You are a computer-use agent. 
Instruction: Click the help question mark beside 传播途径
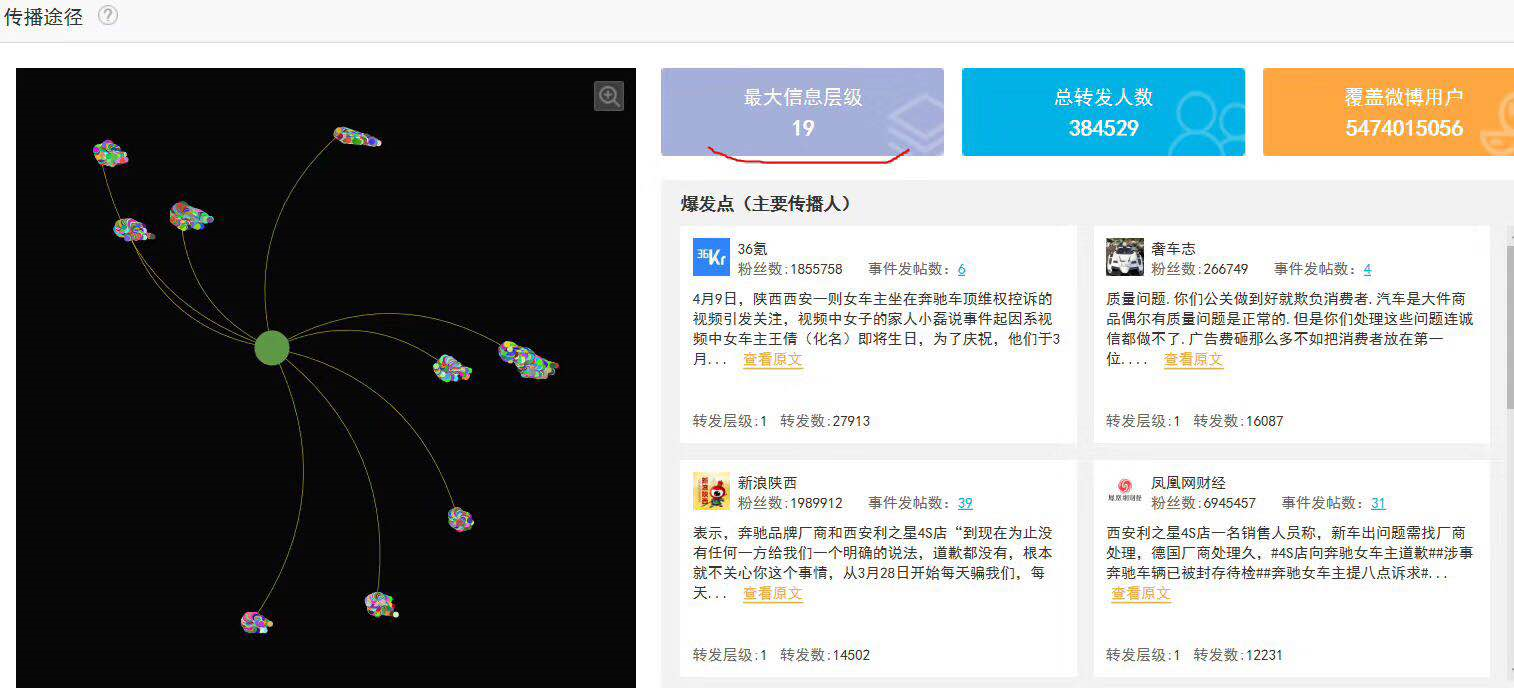(107, 16)
